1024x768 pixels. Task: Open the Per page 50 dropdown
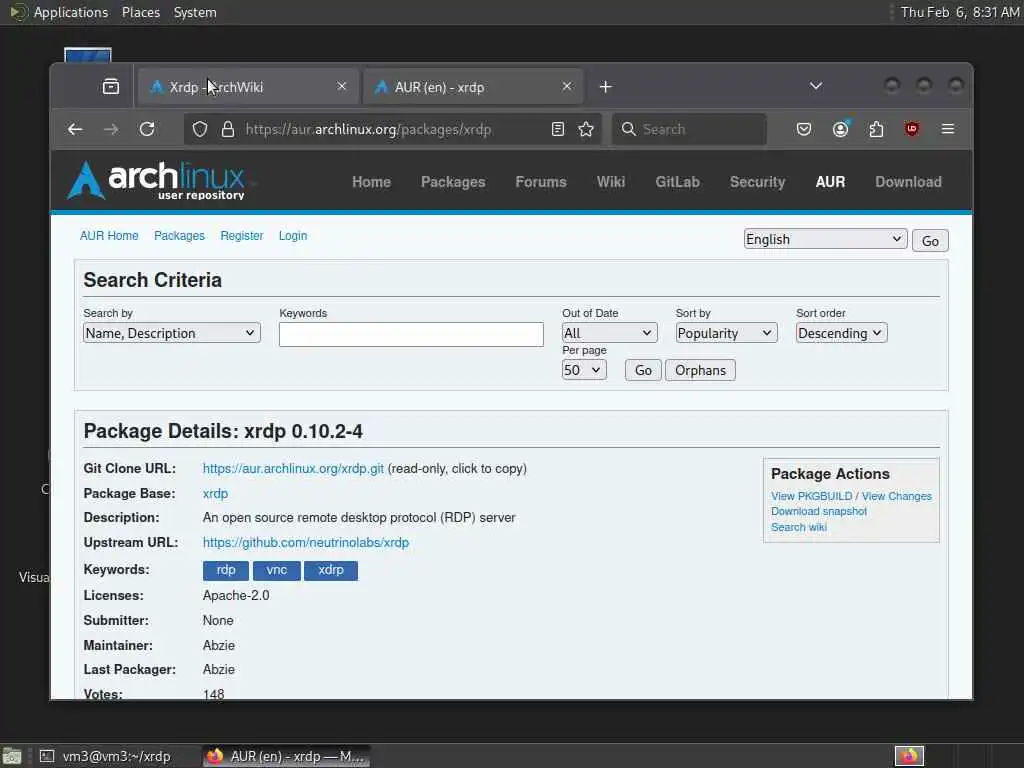point(584,370)
